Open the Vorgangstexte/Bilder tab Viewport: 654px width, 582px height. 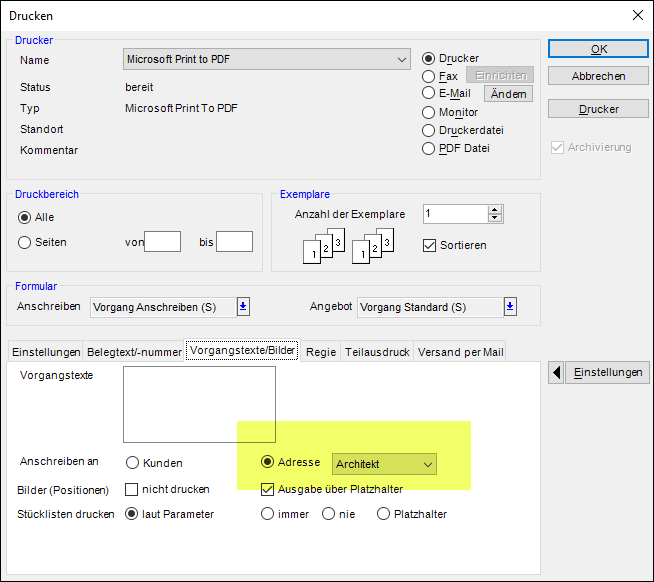click(x=242, y=350)
